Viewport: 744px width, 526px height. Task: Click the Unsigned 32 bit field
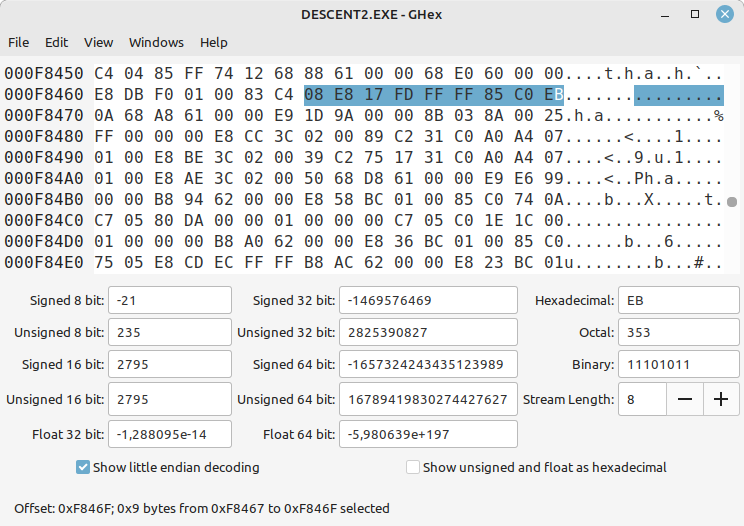(x=428, y=332)
